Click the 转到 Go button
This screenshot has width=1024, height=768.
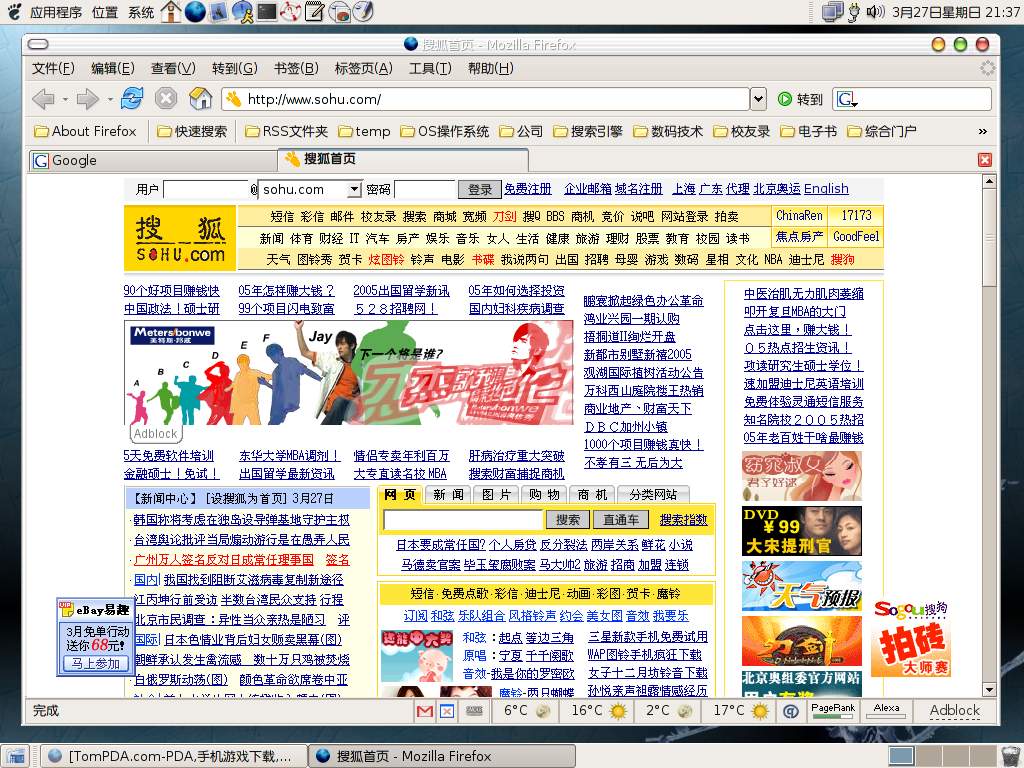pos(799,99)
